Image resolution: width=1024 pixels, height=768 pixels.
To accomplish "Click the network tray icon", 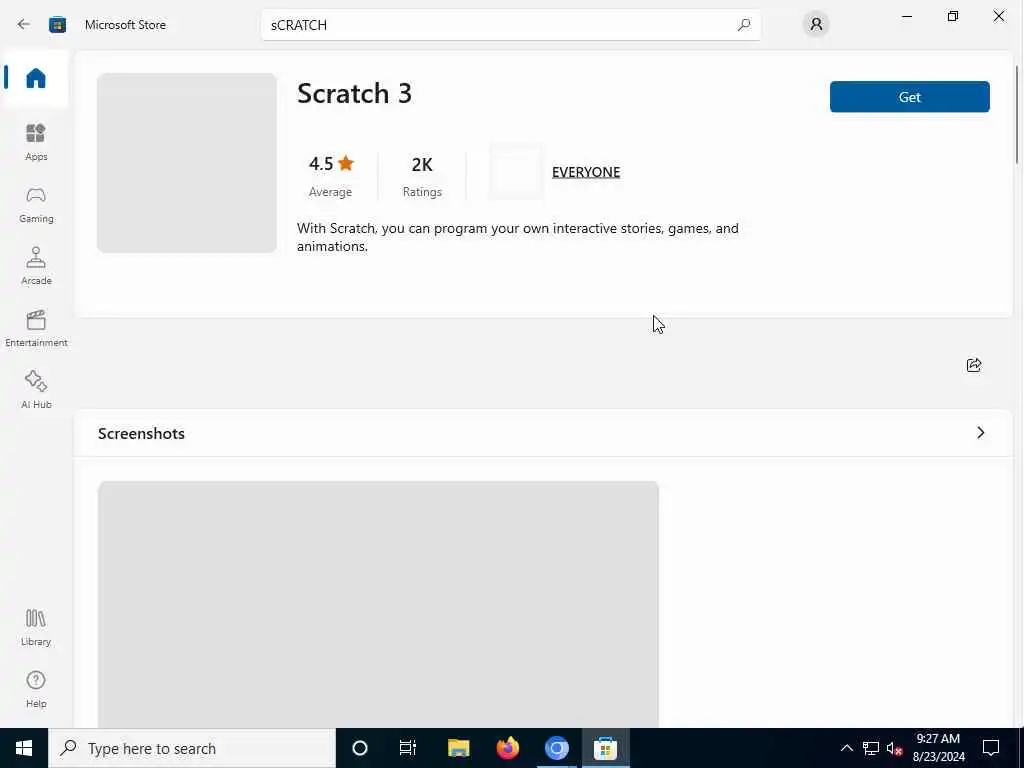I will (871, 748).
